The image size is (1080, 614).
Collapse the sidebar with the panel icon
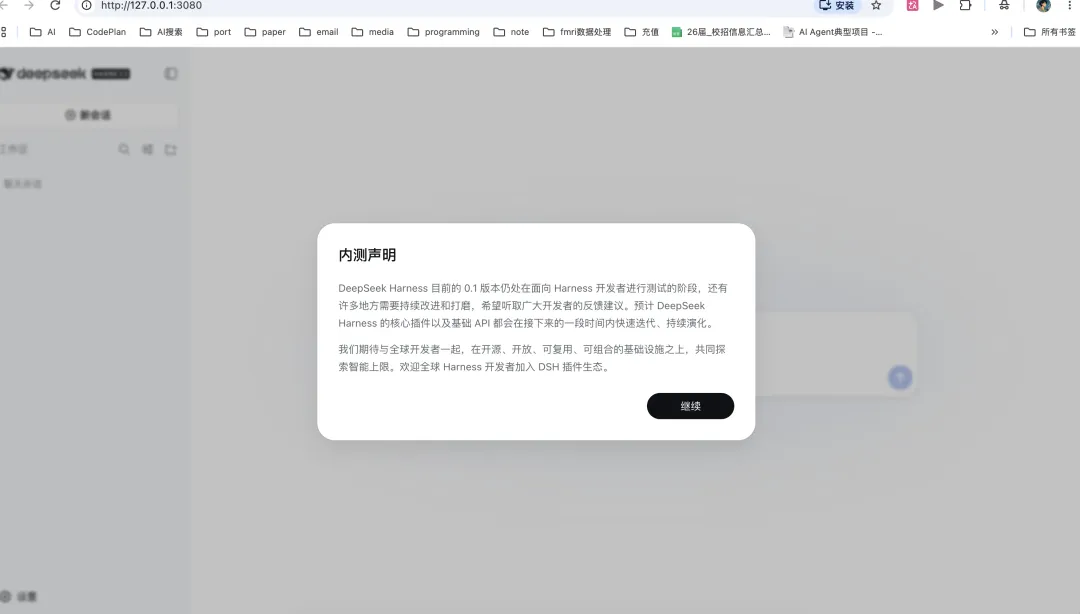[x=171, y=74]
